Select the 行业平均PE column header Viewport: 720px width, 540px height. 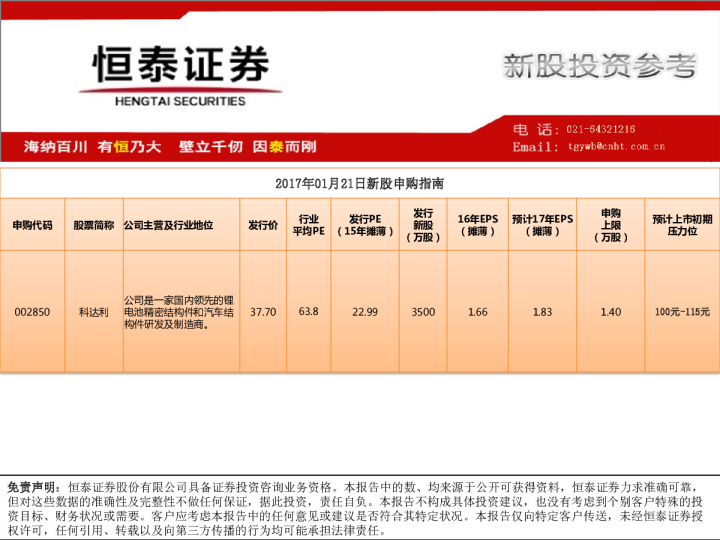point(309,225)
